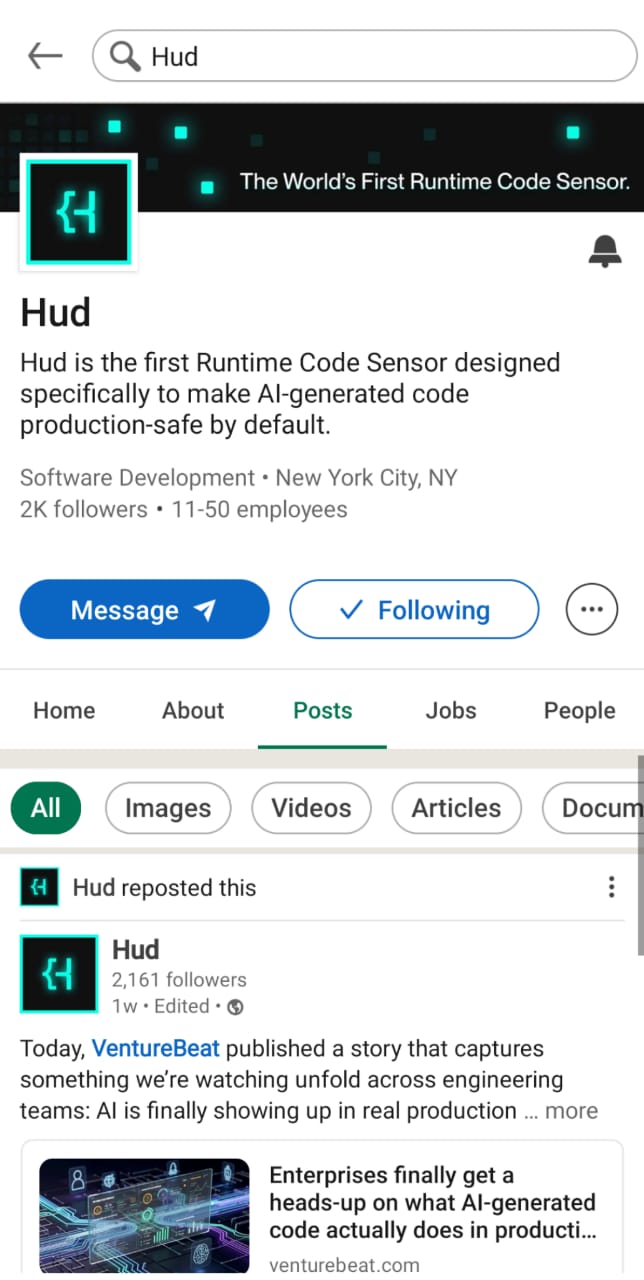Tap the back arrow icon

[45, 57]
